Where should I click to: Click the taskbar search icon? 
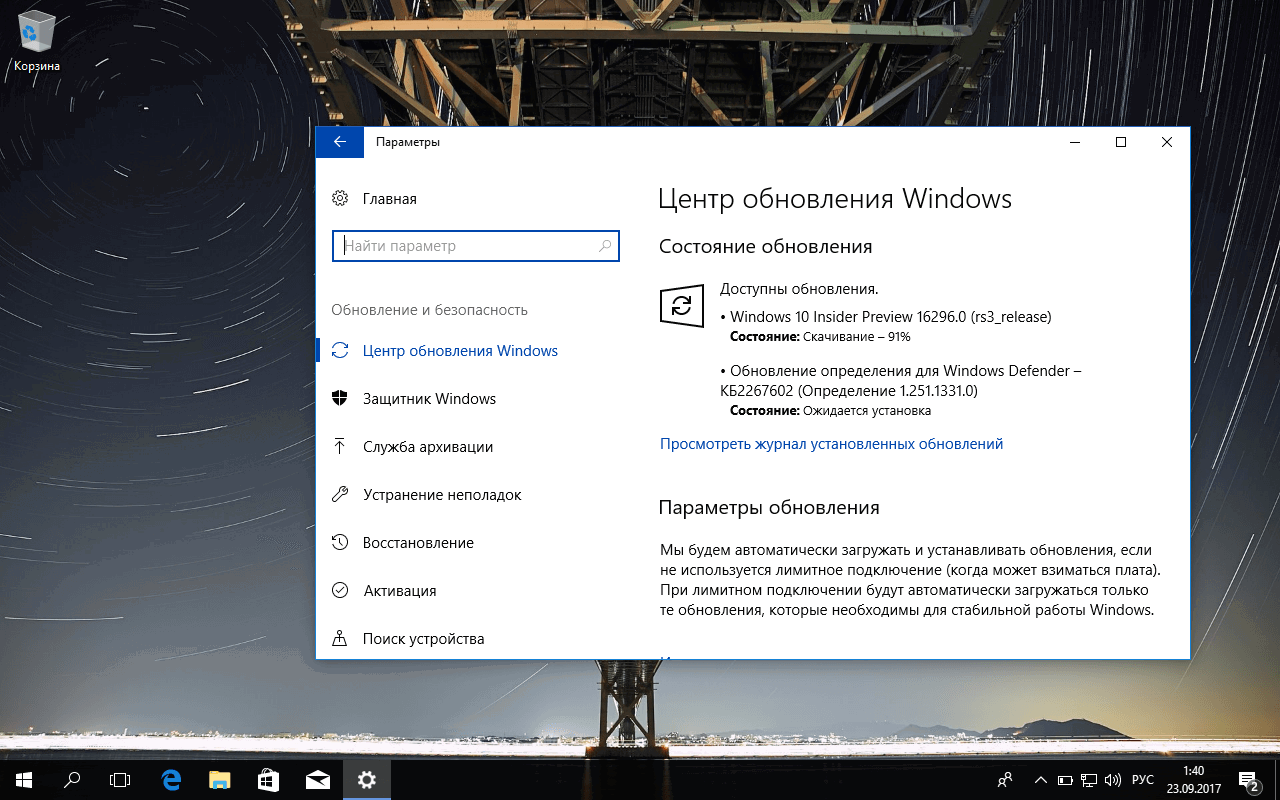(71, 779)
